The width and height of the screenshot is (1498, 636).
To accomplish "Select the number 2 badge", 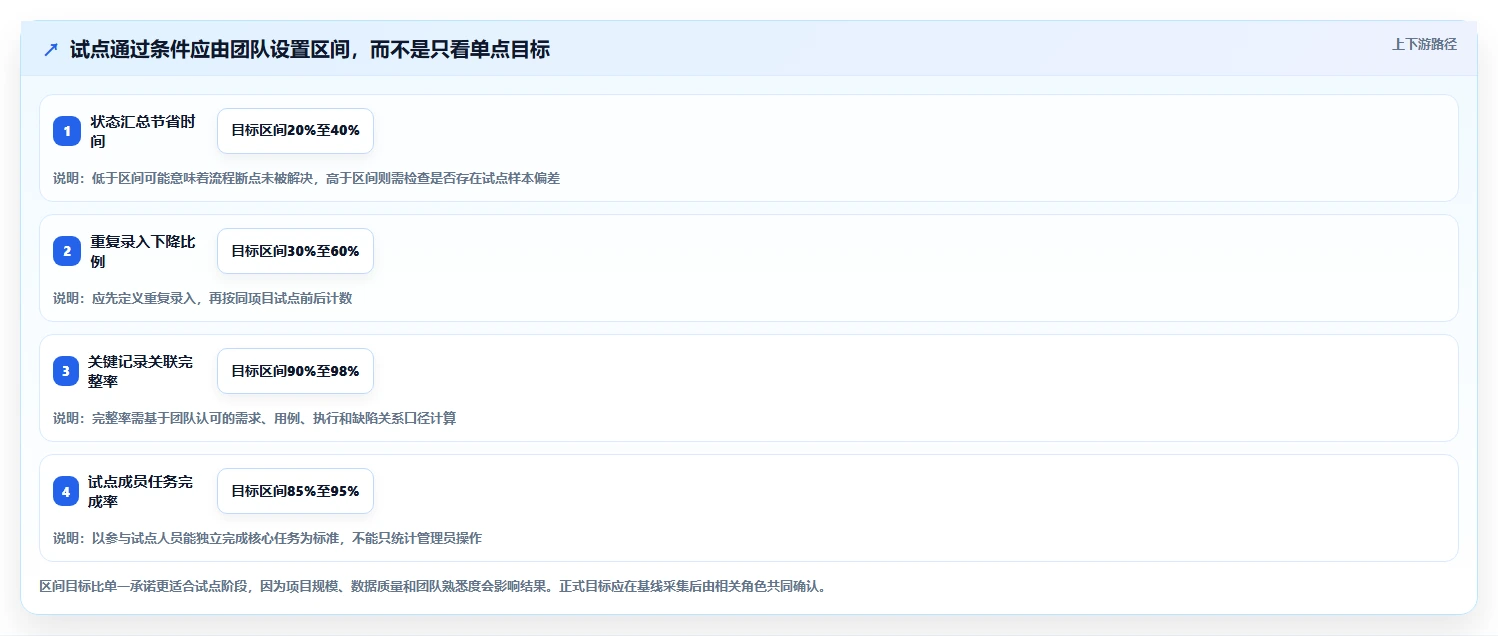I will 67,251.
